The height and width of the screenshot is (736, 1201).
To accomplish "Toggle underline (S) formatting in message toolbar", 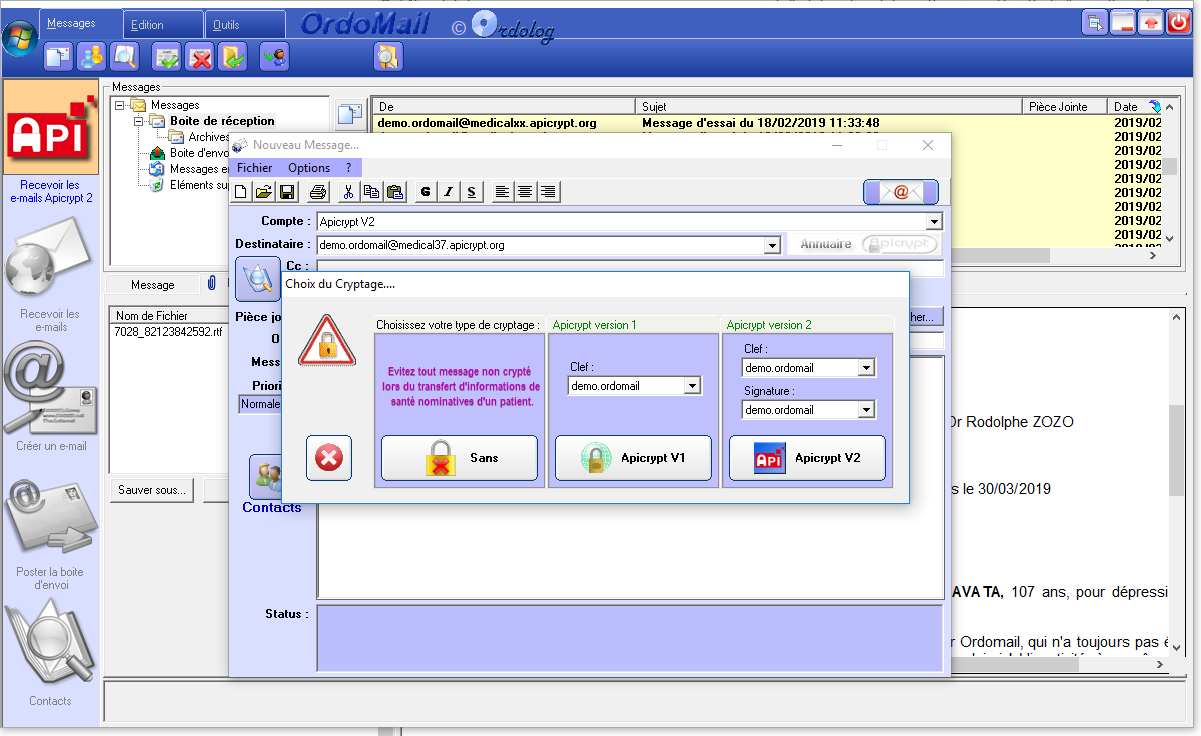I will 471,192.
